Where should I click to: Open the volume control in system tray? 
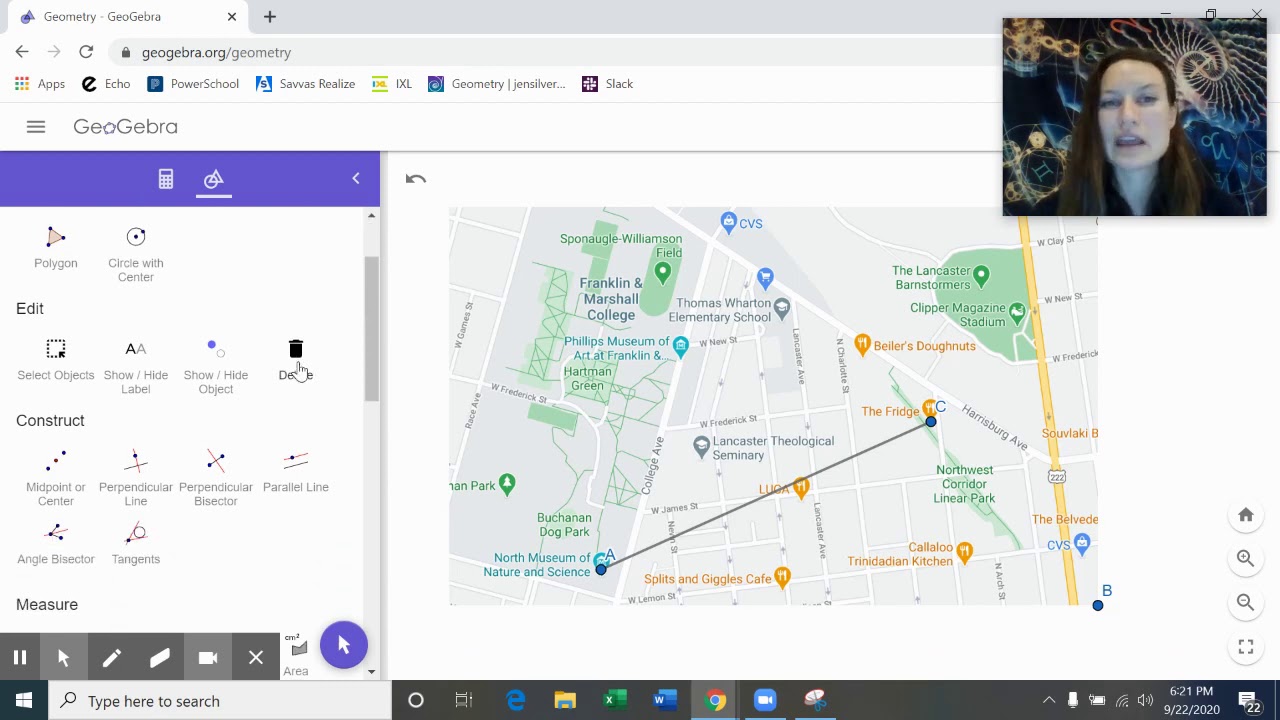pyautogui.click(x=1145, y=701)
